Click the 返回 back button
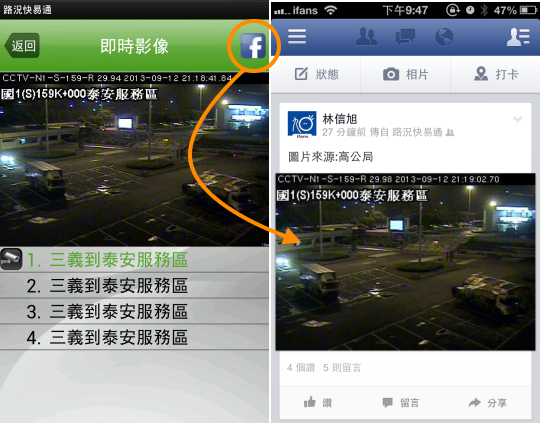Image resolution: width=540 pixels, height=423 pixels. pyautogui.click(x=22, y=45)
